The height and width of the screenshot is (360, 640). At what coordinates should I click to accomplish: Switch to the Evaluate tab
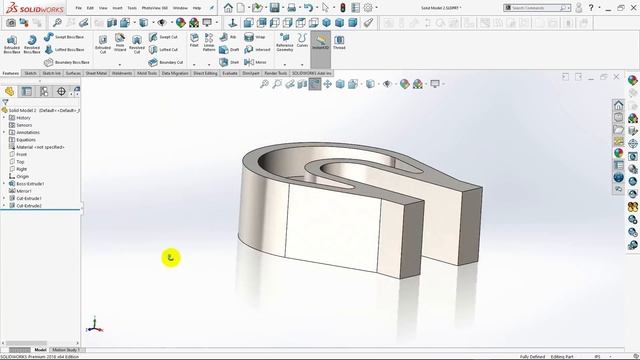coord(230,73)
